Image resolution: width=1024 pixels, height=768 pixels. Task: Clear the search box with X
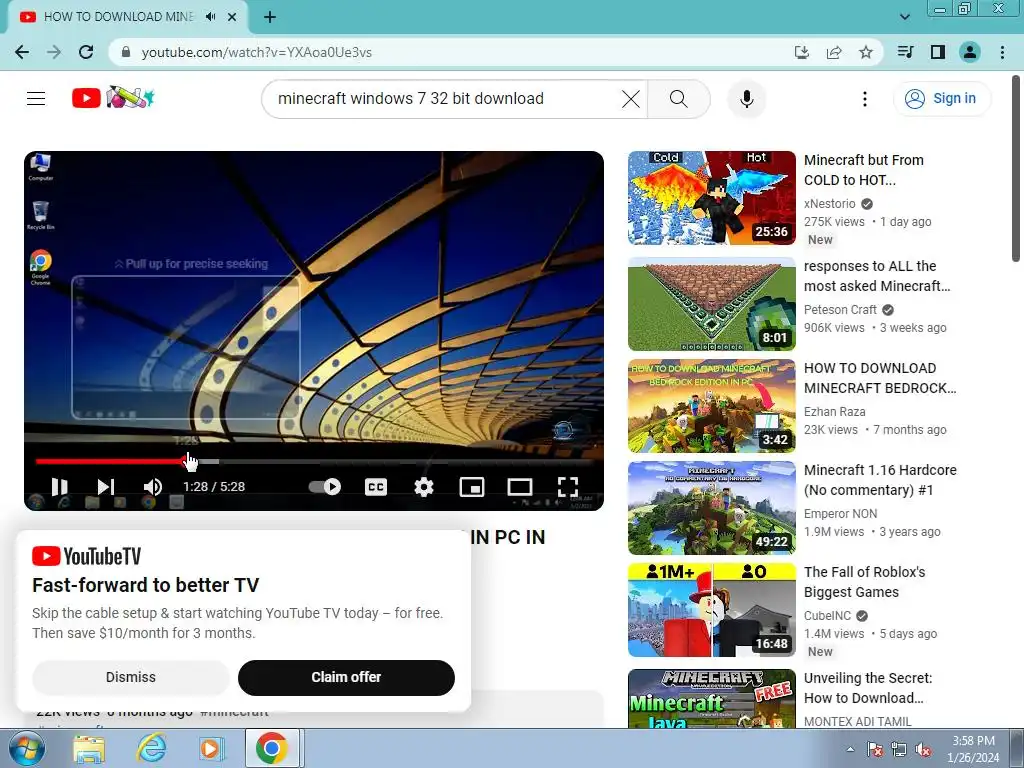631,99
